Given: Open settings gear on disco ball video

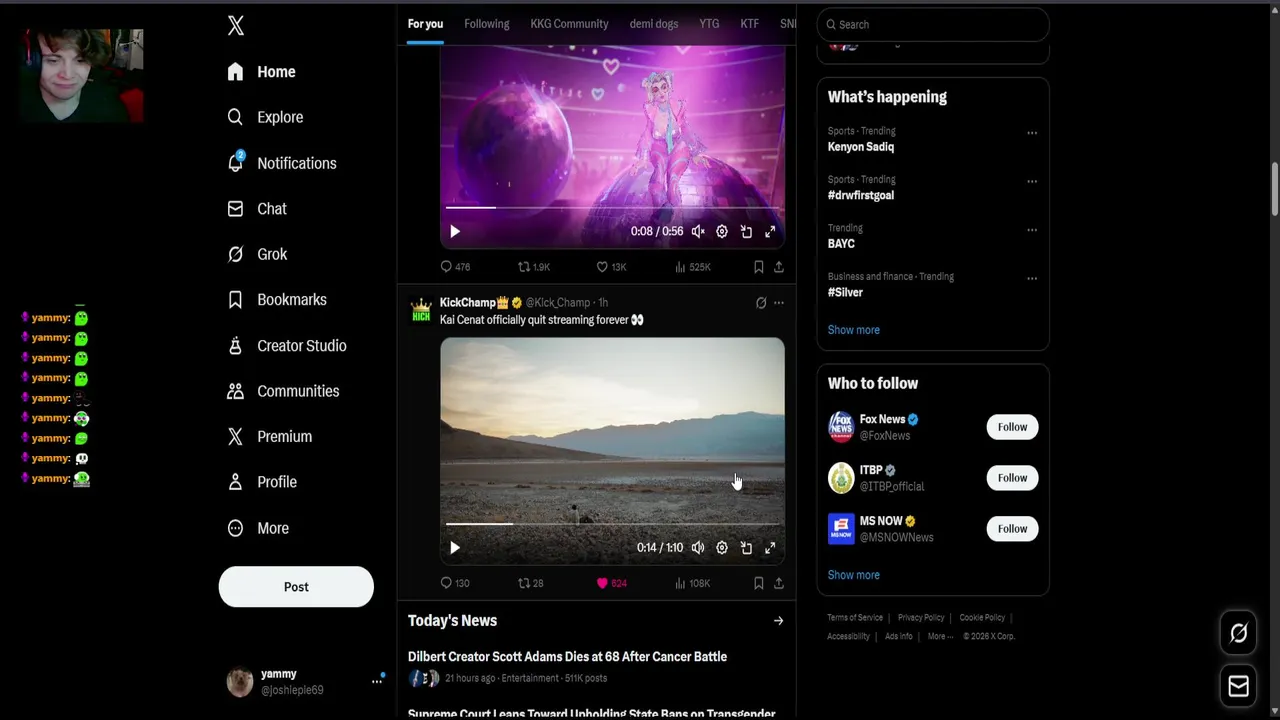Looking at the screenshot, I should pos(722,231).
